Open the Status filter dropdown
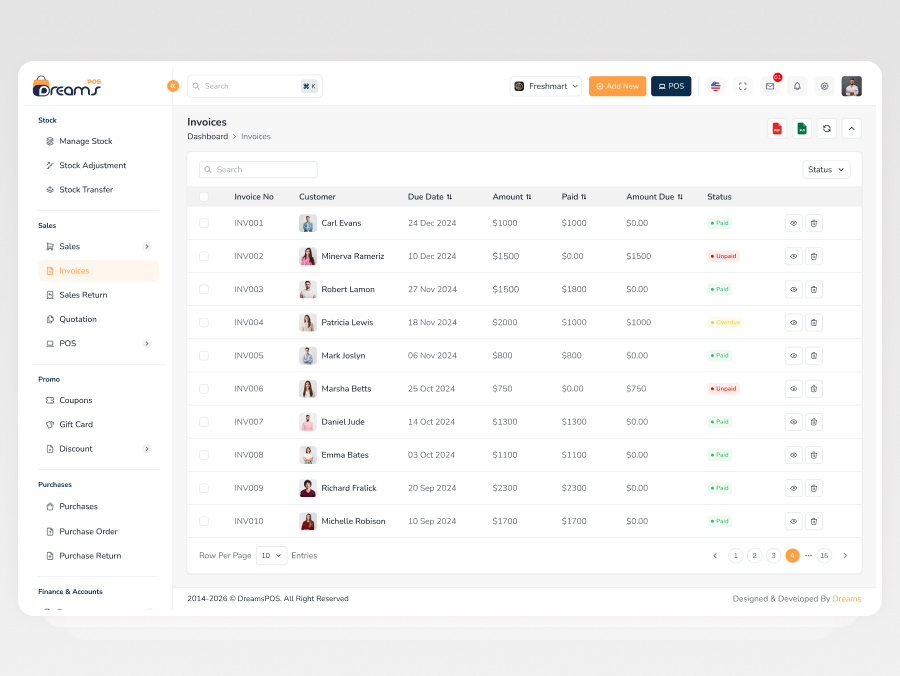The width and height of the screenshot is (900, 676). 826,169
